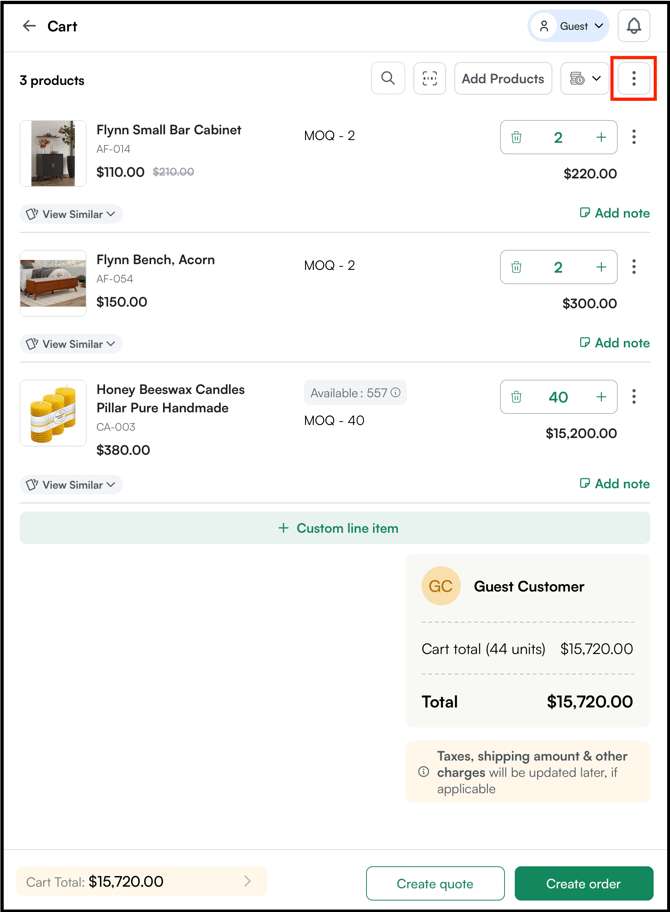Open the Flynn Bench product thumbnail

tap(53, 283)
